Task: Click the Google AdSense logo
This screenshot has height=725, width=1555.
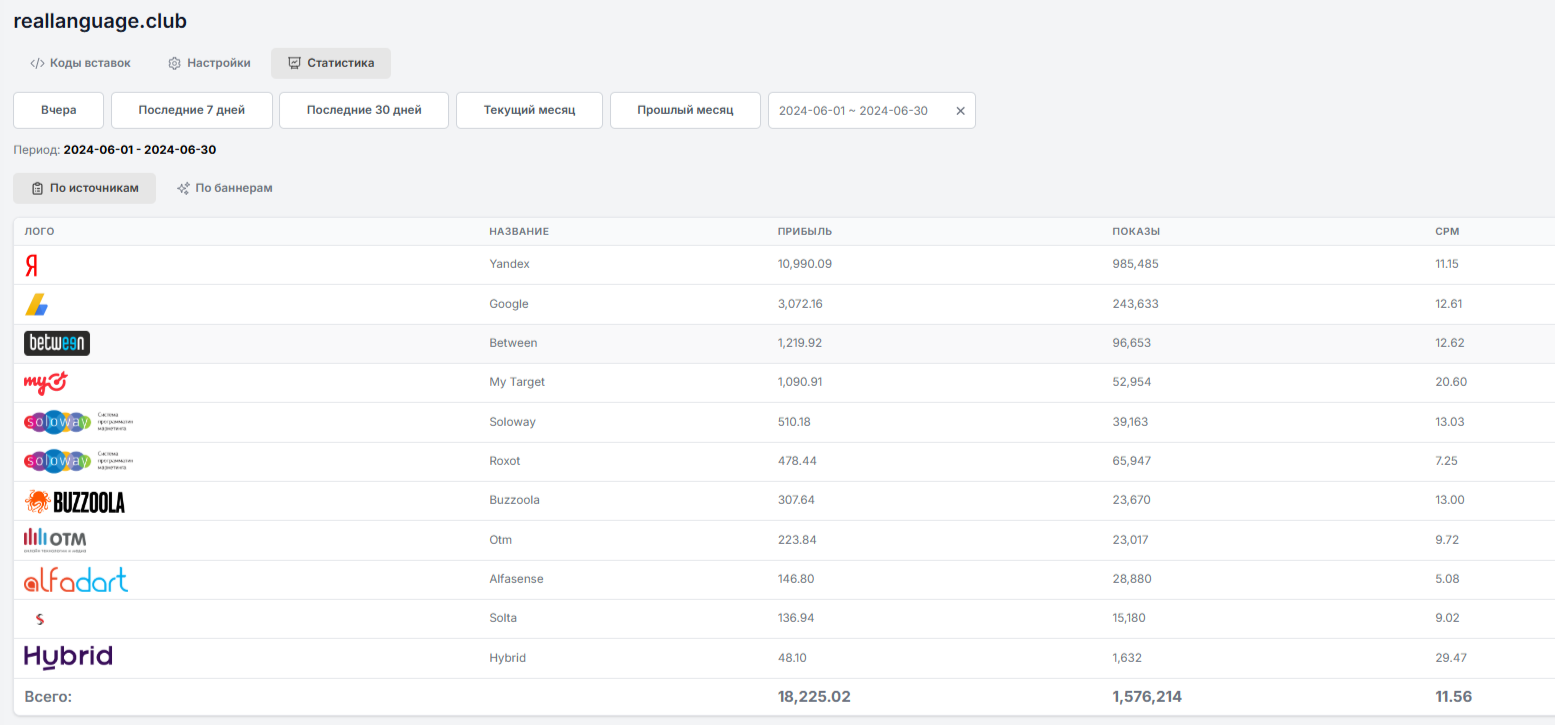Action: [36, 305]
